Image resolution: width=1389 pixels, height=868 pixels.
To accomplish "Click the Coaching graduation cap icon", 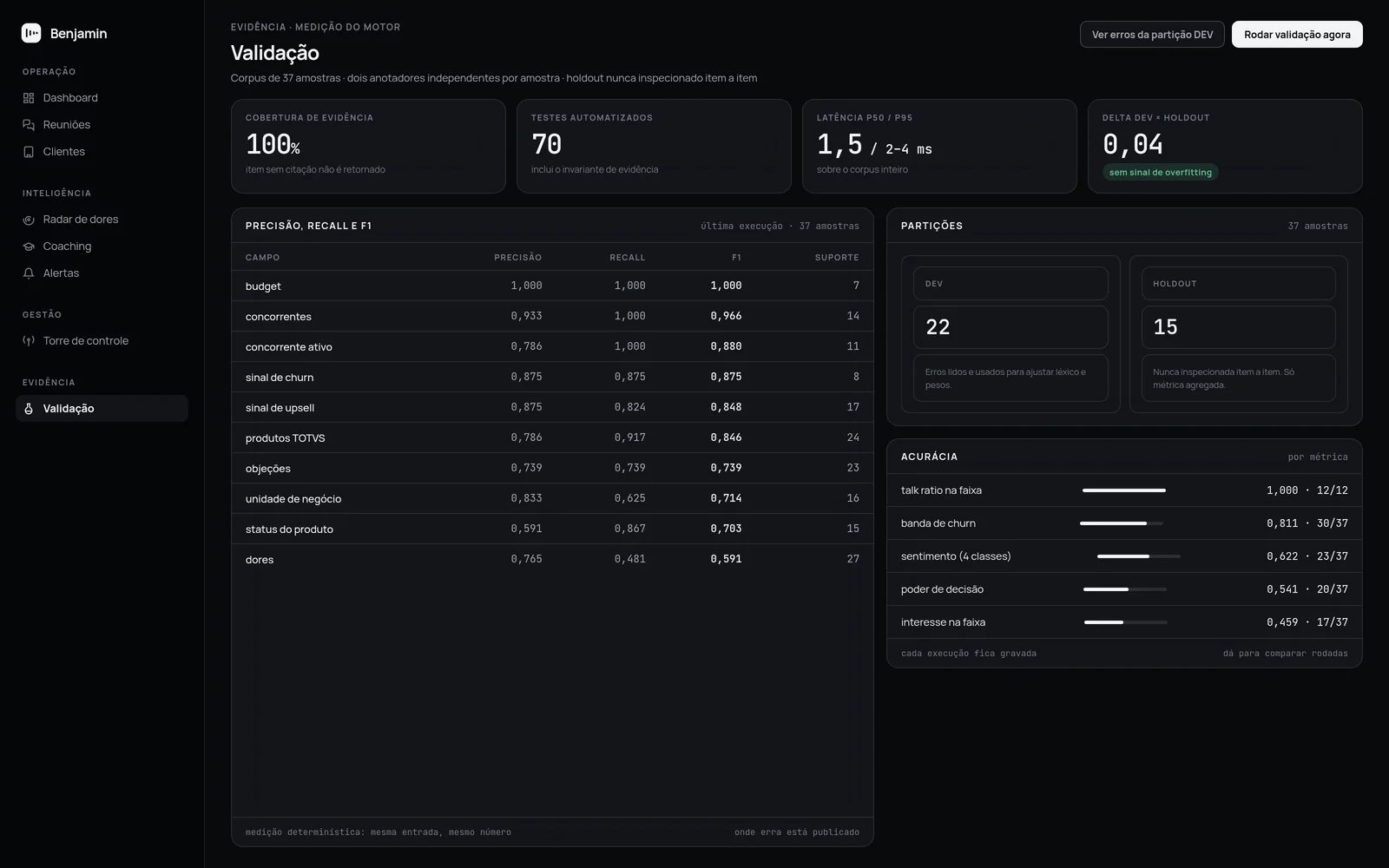I will pos(29,247).
